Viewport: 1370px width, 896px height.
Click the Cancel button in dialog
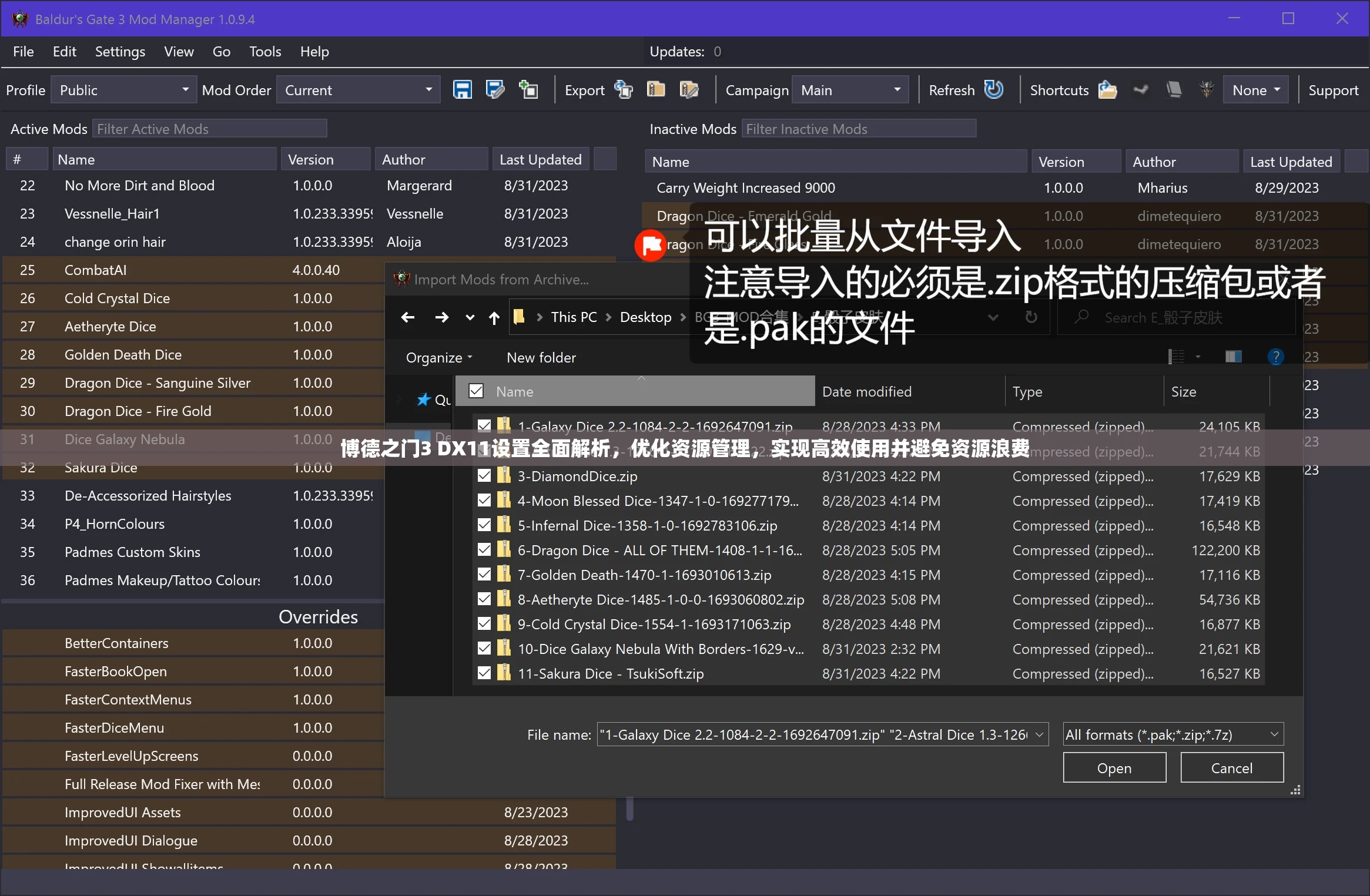tap(1232, 768)
